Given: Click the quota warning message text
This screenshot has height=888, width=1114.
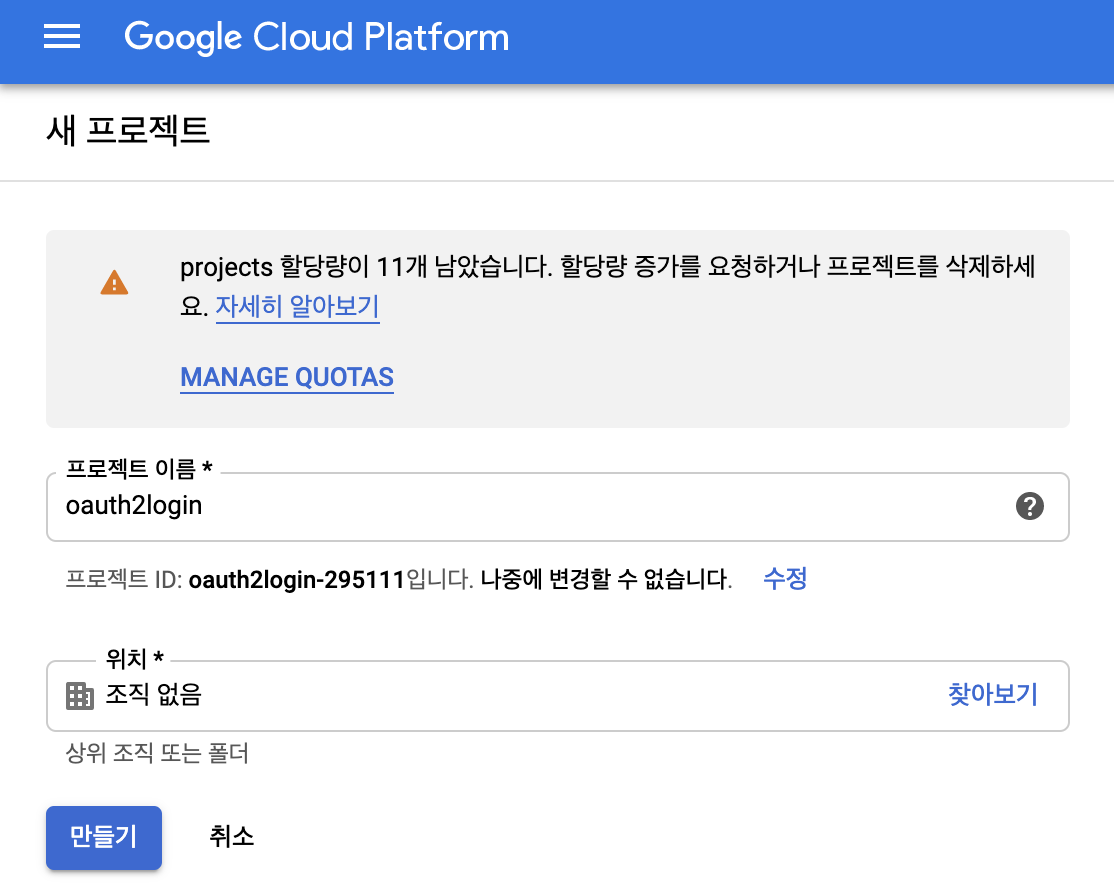Looking at the screenshot, I should (x=607, y=286).
